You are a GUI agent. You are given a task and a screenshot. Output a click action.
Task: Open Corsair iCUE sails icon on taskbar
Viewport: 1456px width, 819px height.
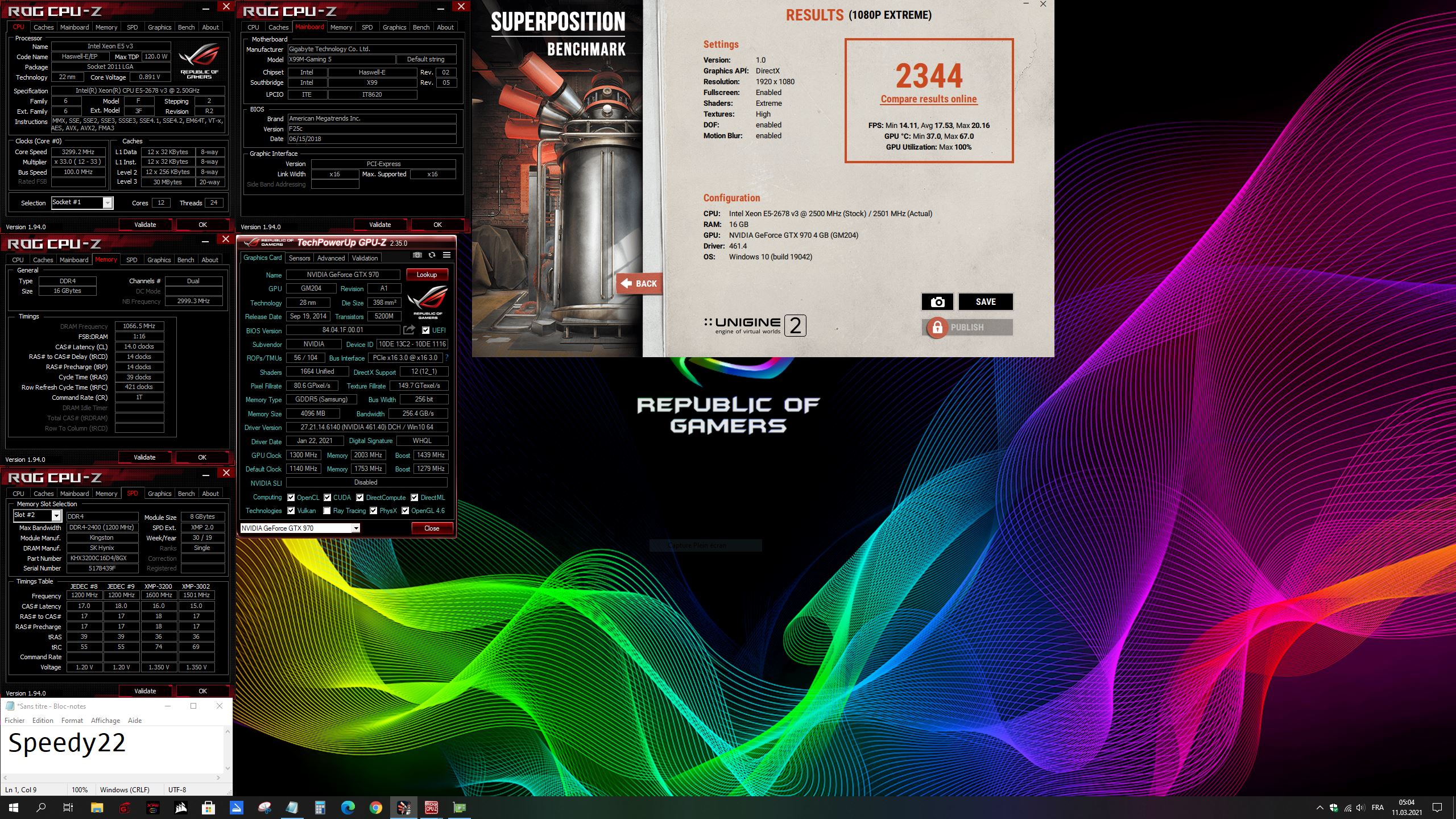pos(180,808)
